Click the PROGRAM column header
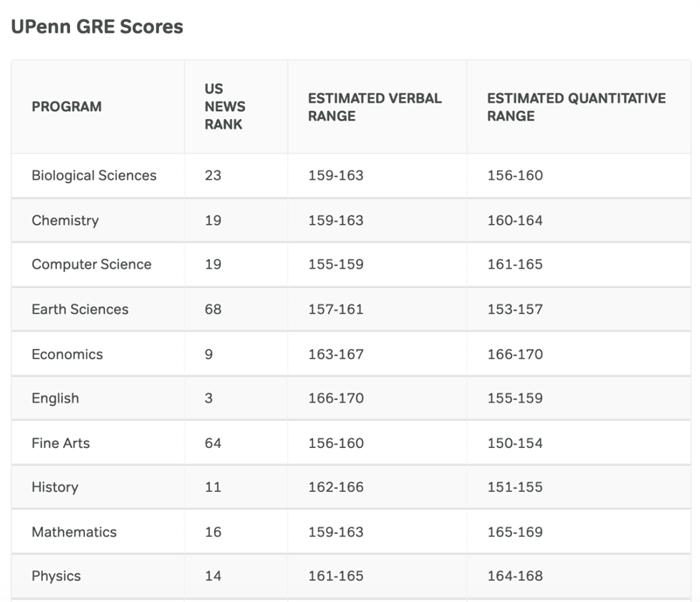This screenshot has height=602, width=700. tap(66, 107)
